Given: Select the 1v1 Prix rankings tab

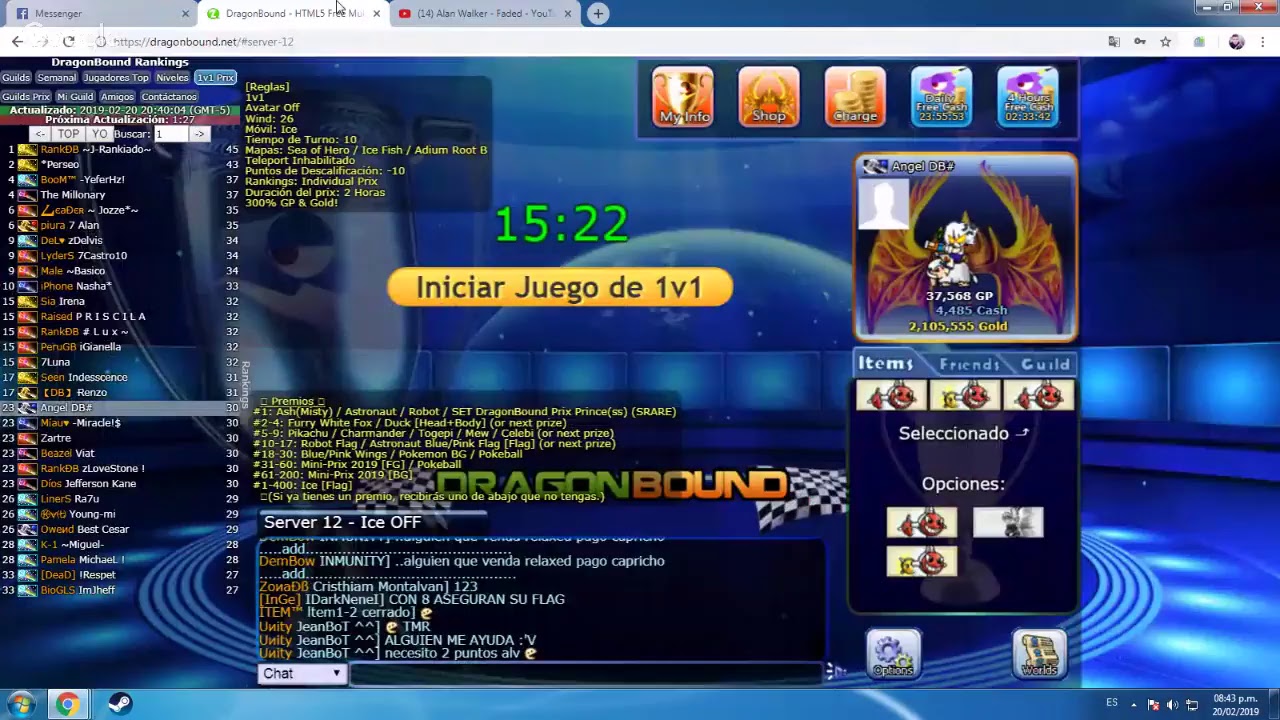Looking at the screenshot, I should coord(215,78).
